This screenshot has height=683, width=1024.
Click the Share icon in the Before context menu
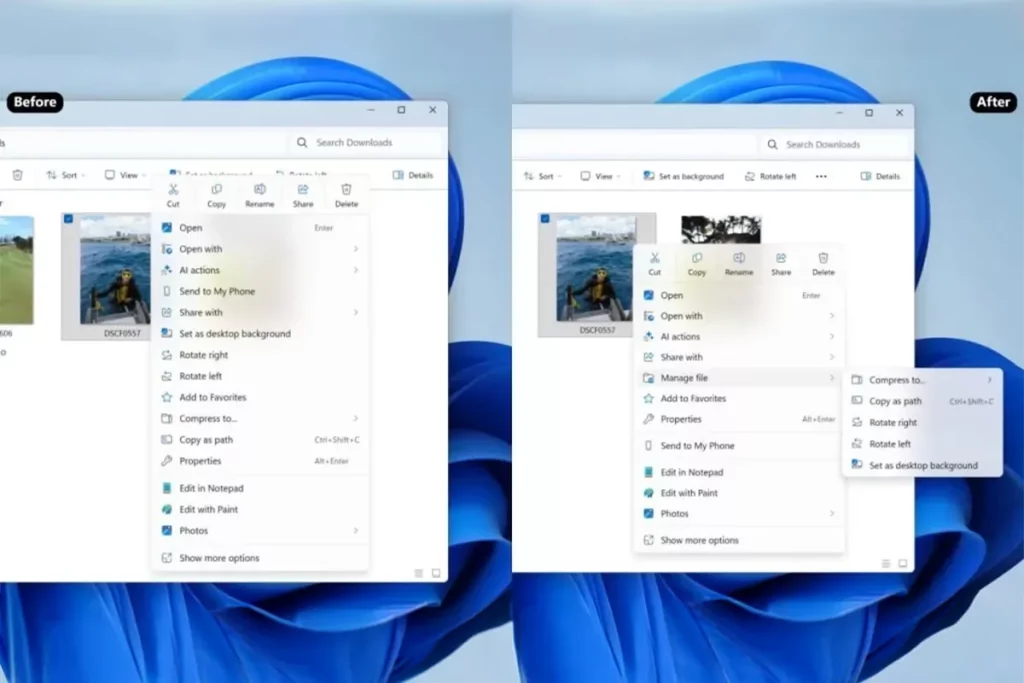(x=303, y=190)
